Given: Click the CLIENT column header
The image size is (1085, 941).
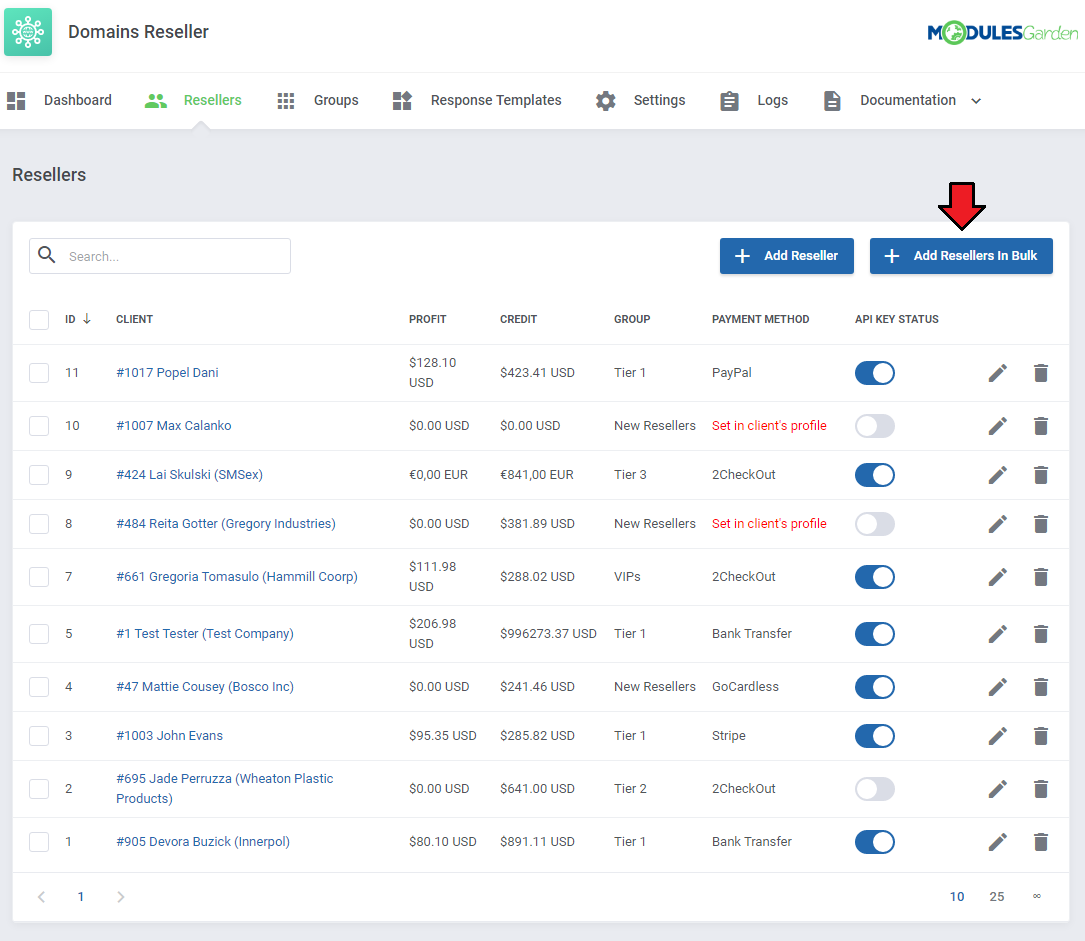Looking at the screenshot, I should [x=134, y=319].
